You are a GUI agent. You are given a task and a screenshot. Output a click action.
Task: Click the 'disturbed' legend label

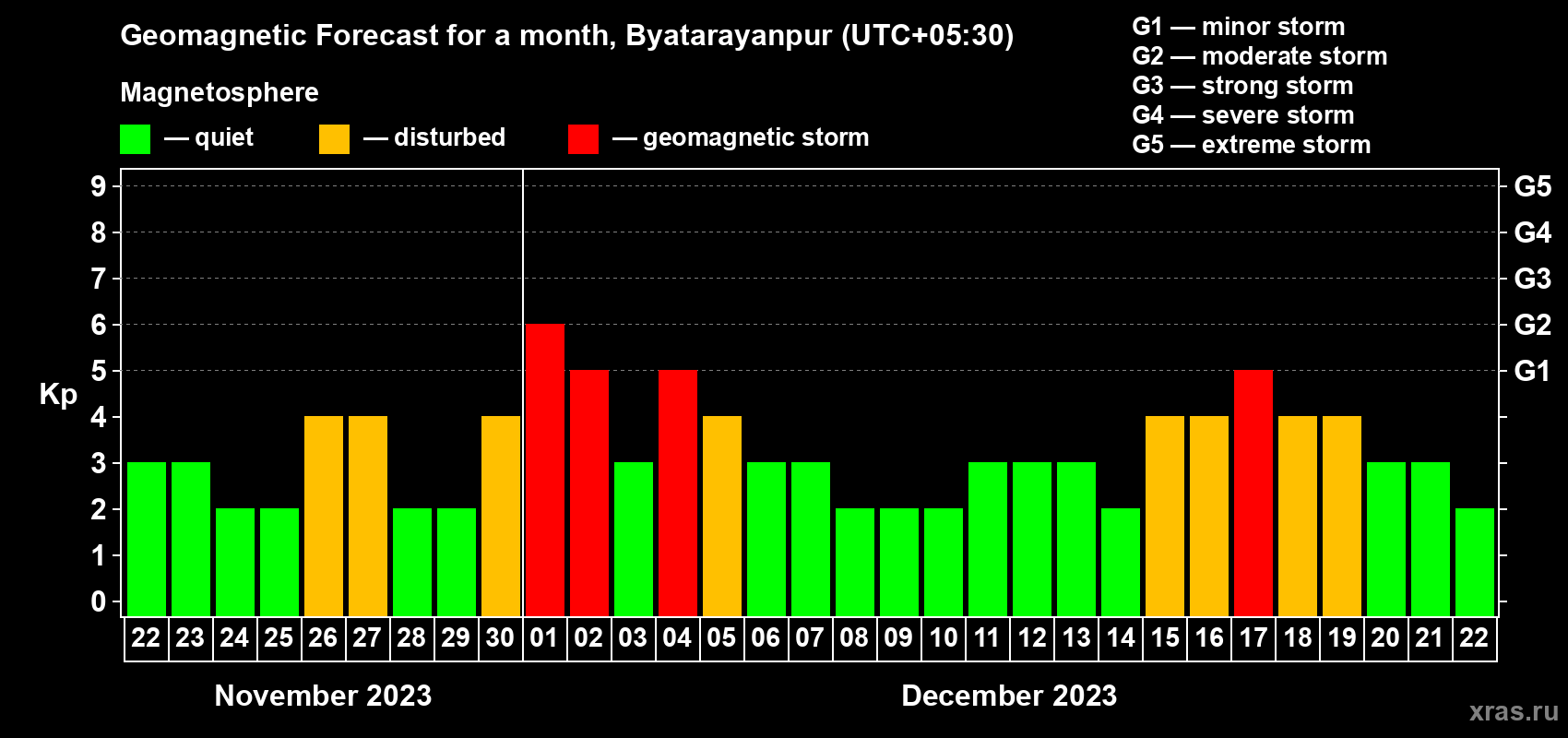click(450, 137)
